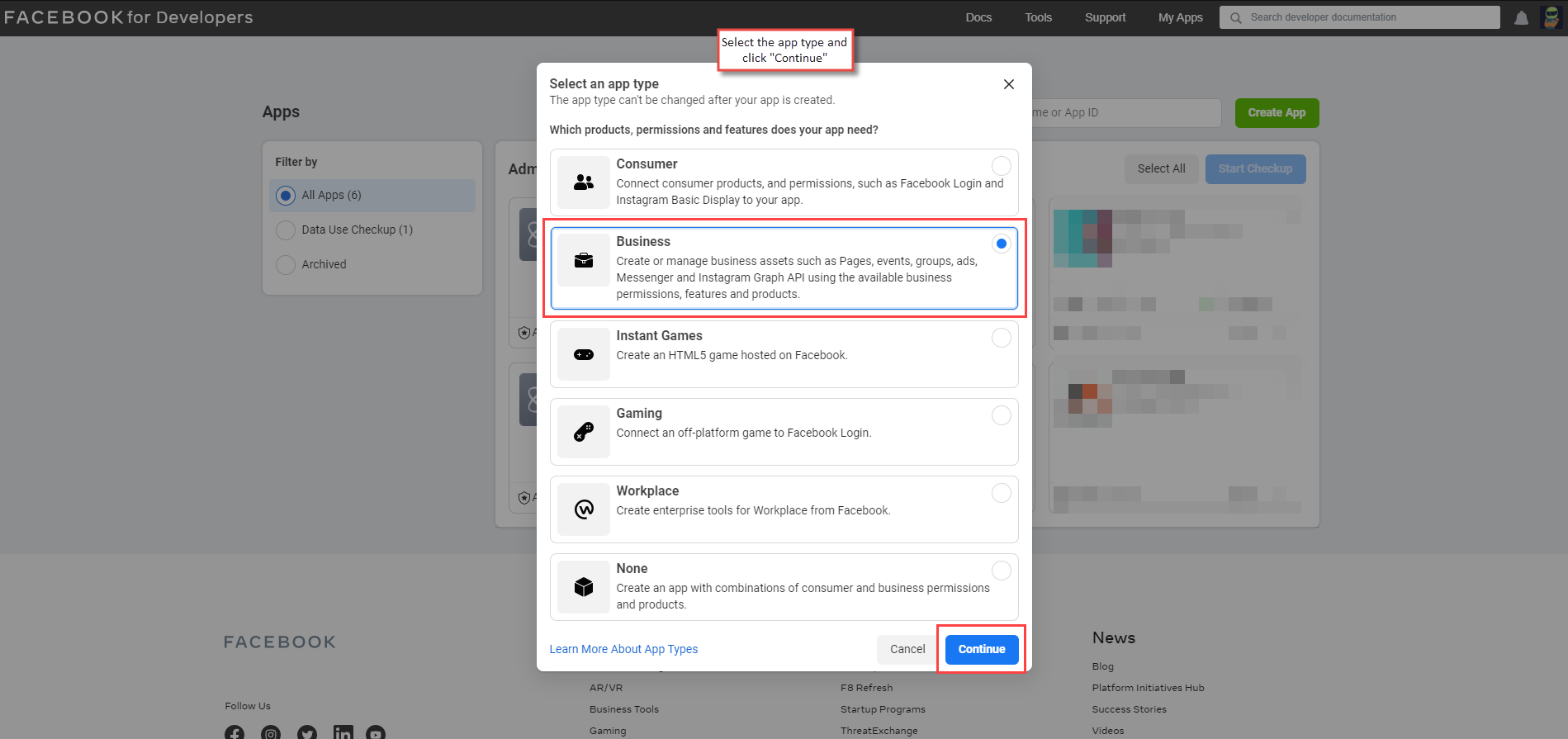This screenshot has width=1568, height=739.
Task: Open the Support menu
Action: coord(1105,17)
